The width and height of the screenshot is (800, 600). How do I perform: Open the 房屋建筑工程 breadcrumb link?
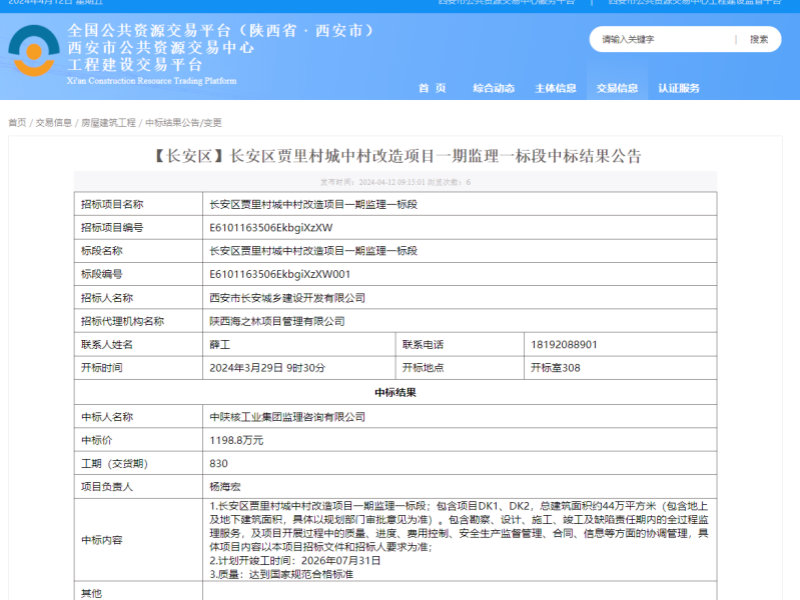coord(109,122)
